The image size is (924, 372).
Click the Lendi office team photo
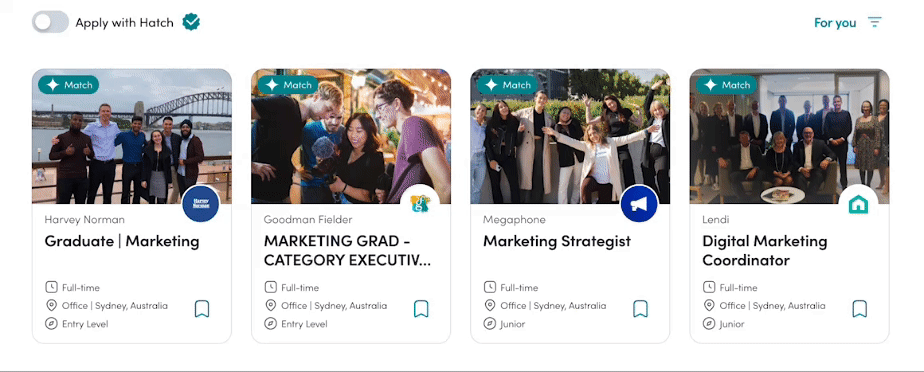coord(790,136)
